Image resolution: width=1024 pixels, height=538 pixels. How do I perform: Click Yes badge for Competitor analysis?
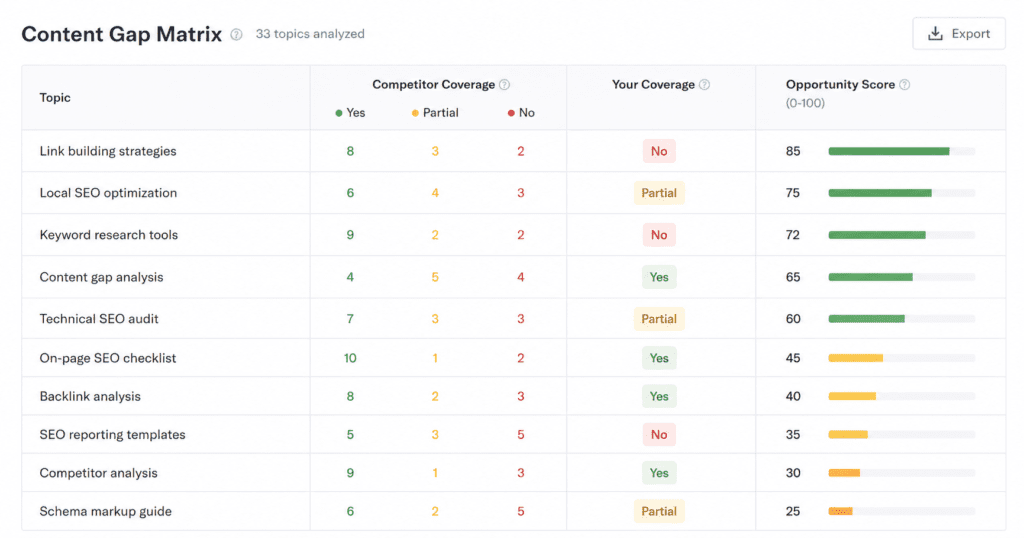coord(659,473)
